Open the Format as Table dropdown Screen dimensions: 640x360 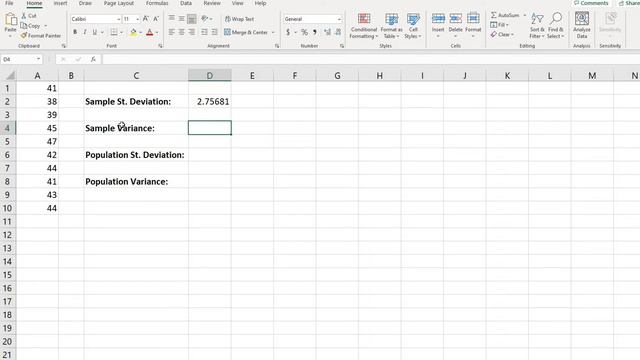(391, 25)
